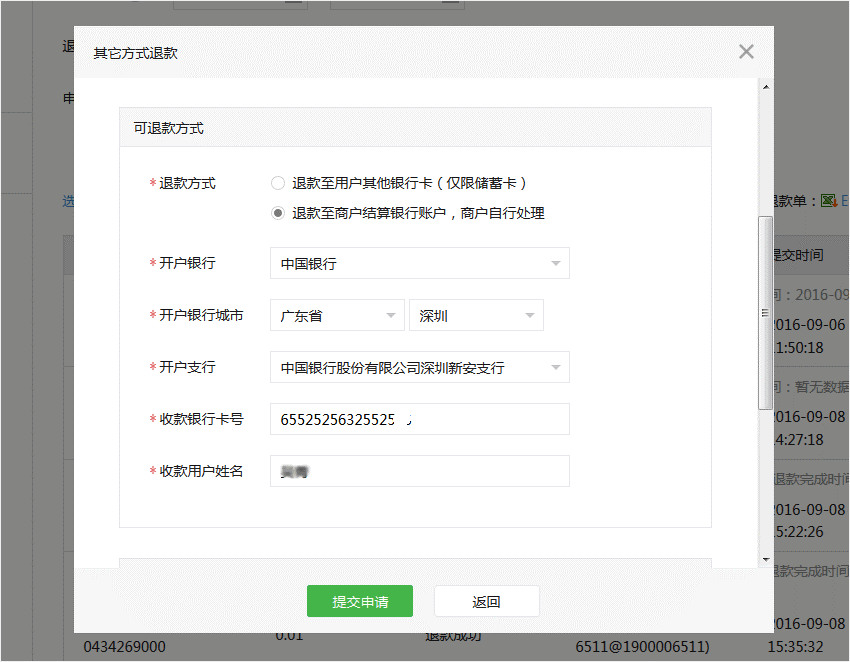
Task: Select 退款至商户结算银行账户 radio option
Action: [278, 213]
